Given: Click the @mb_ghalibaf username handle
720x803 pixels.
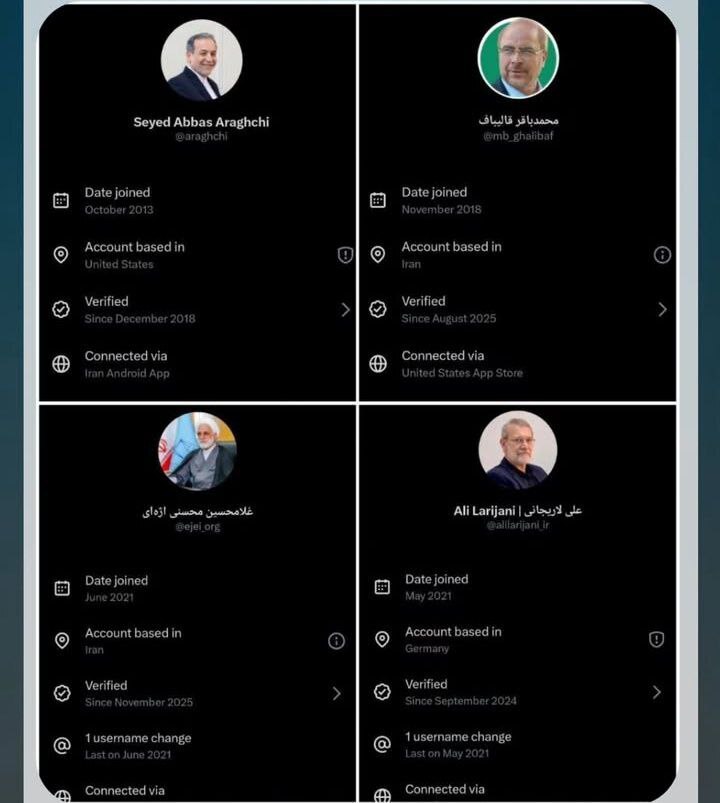Looking at the screenshot, I should (x=518, y=136).
